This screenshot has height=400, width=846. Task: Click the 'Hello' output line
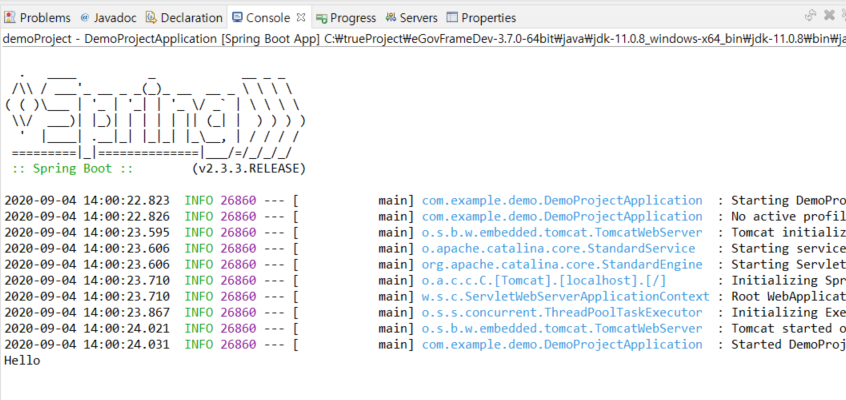22,361
